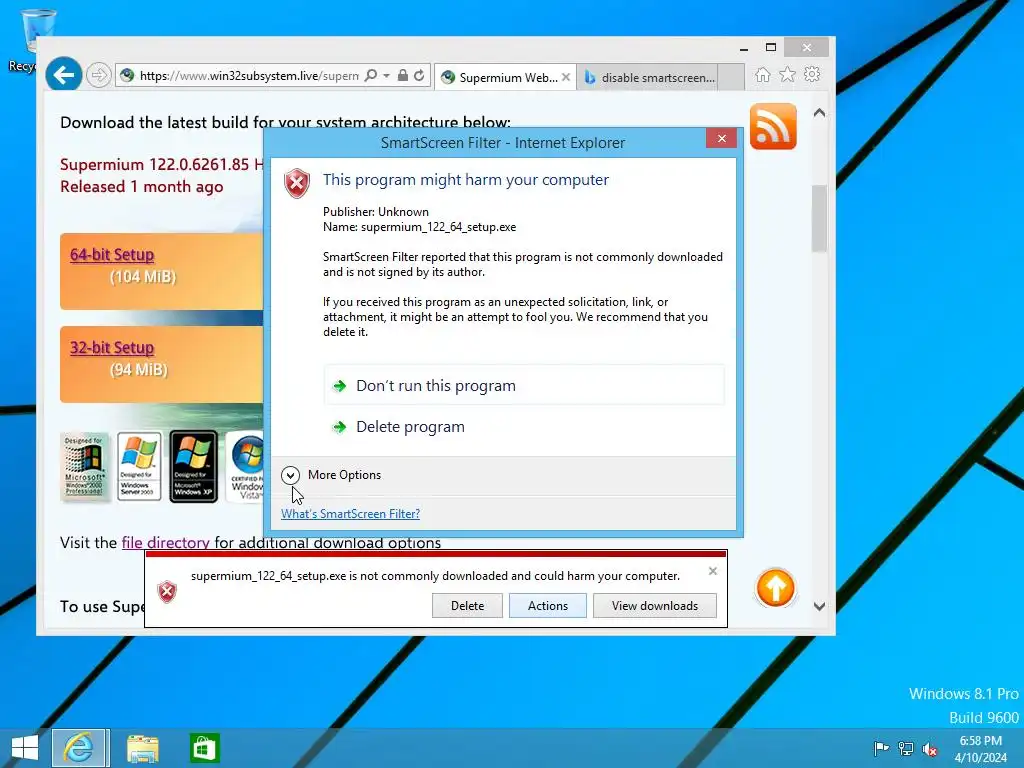Open File Explorer from taskbar

(x=142, y=748)
